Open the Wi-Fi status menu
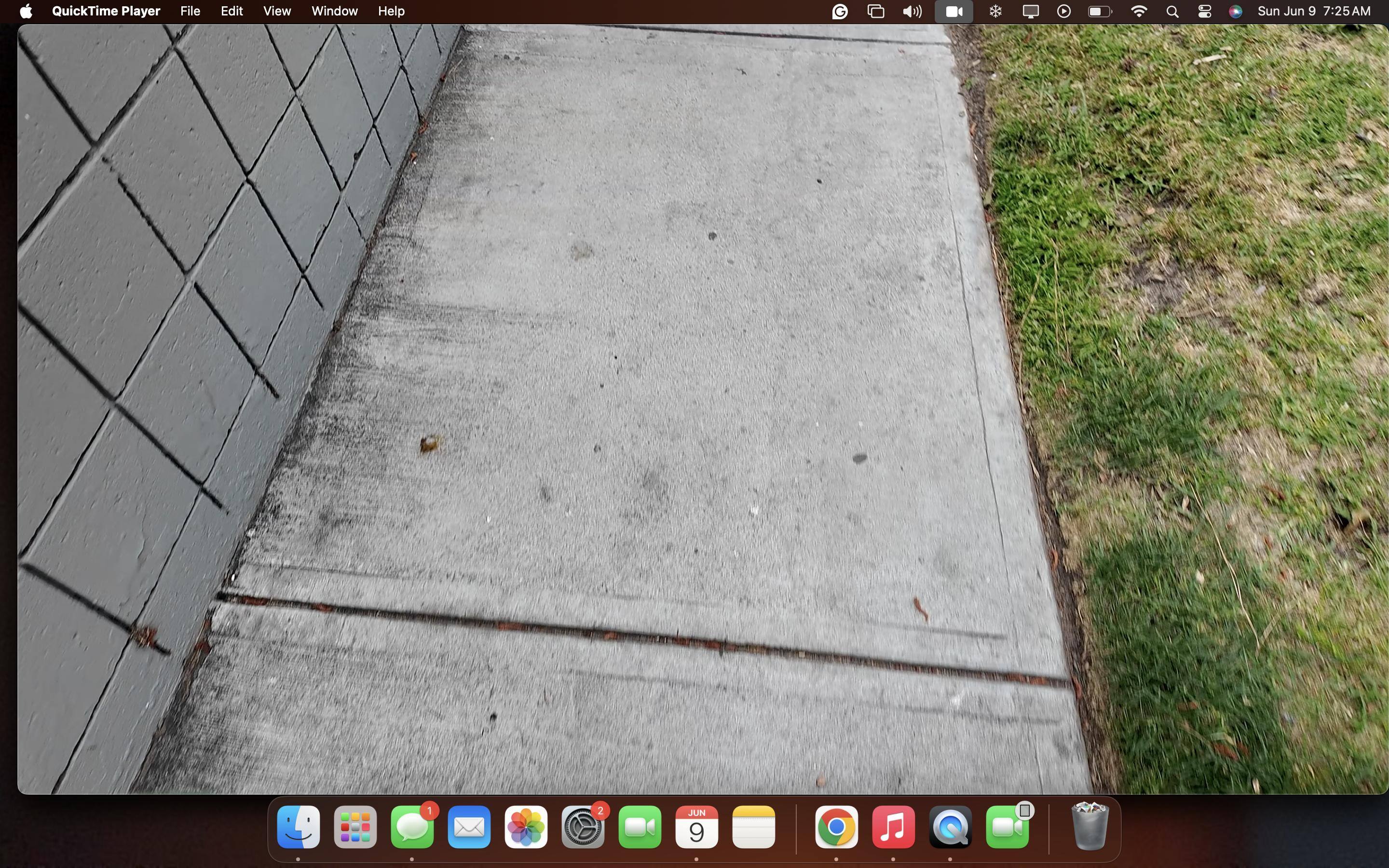The image size is (1389, 868). click(1139, 12)
